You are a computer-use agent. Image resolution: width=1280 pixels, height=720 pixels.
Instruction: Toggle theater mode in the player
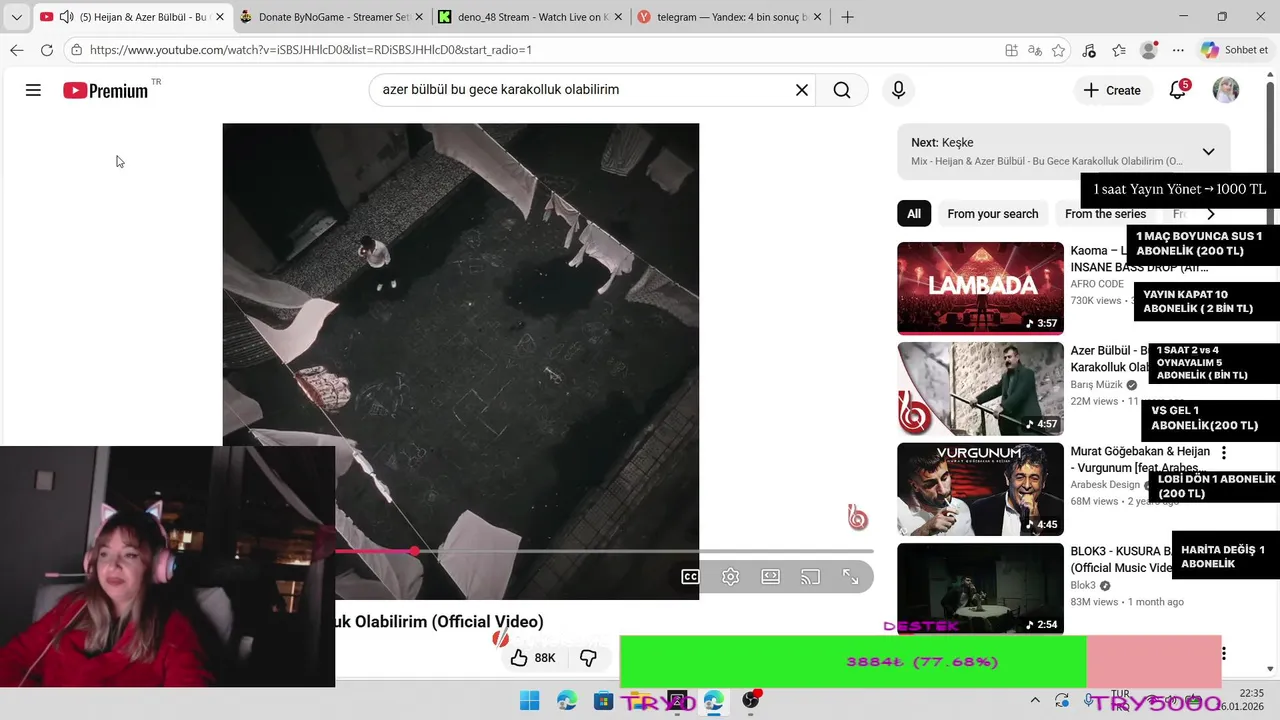(770, 577)
